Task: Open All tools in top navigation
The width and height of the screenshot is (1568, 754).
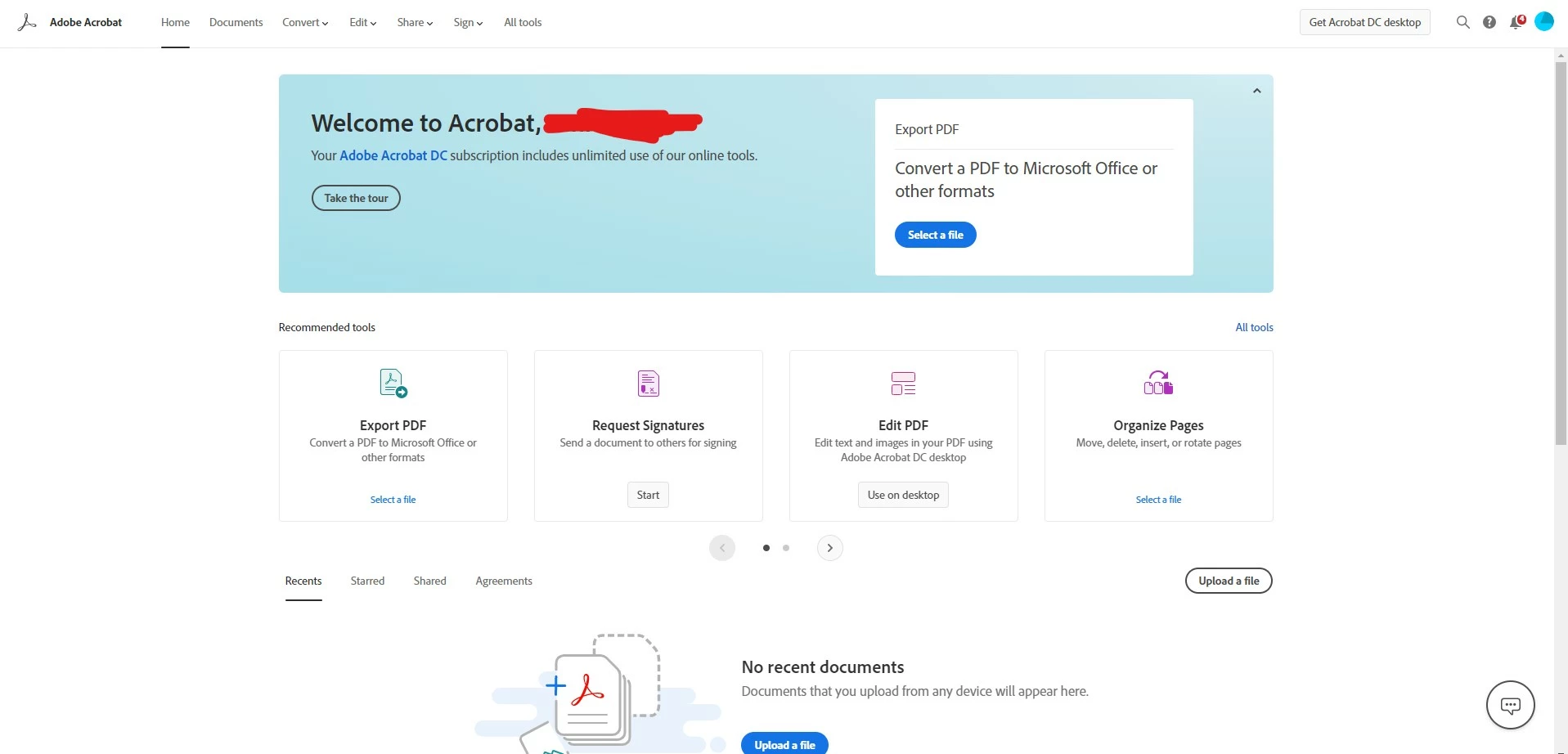Action: coord(523,22)
